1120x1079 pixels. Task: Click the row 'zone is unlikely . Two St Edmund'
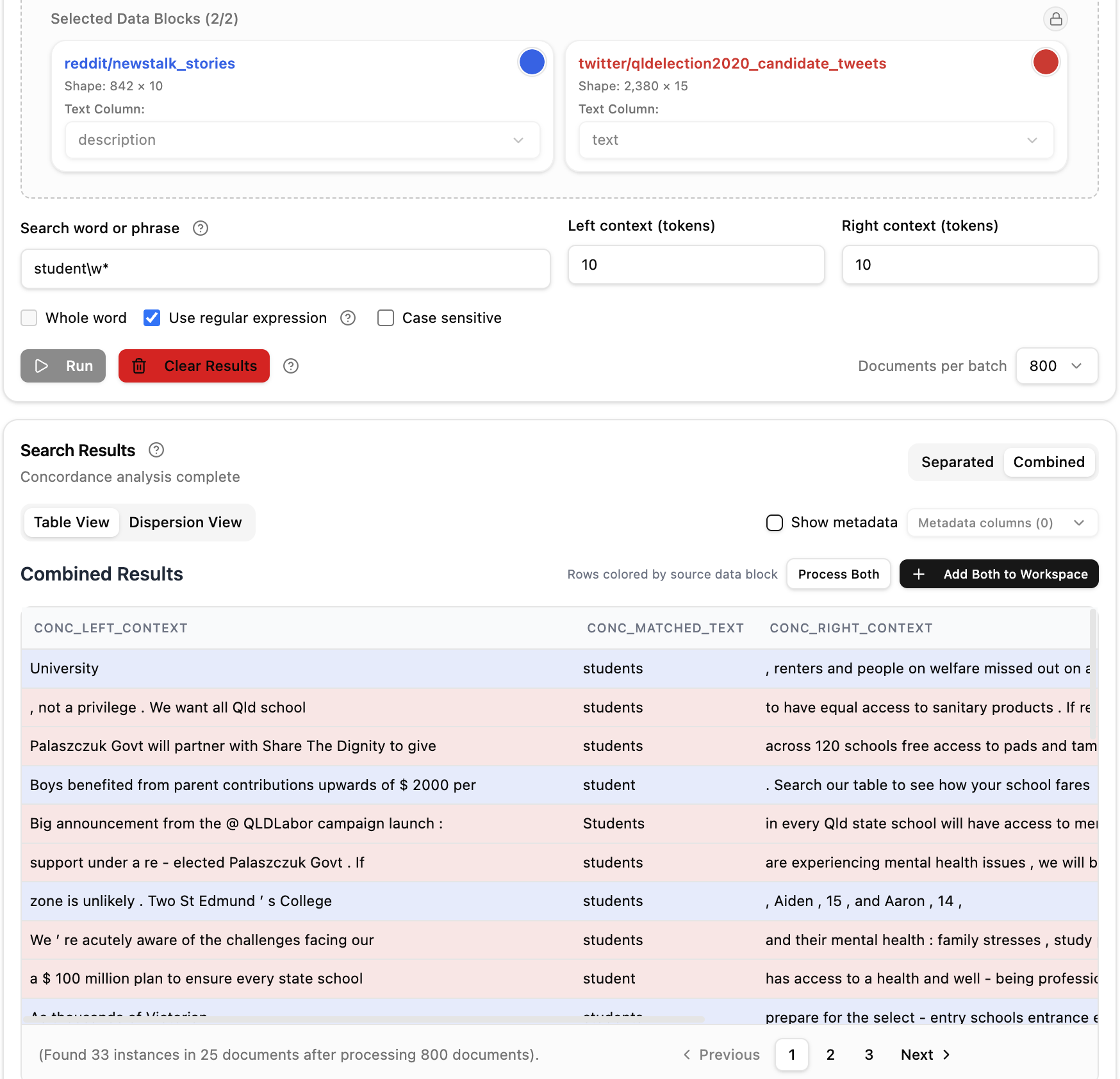coord(559,901)
